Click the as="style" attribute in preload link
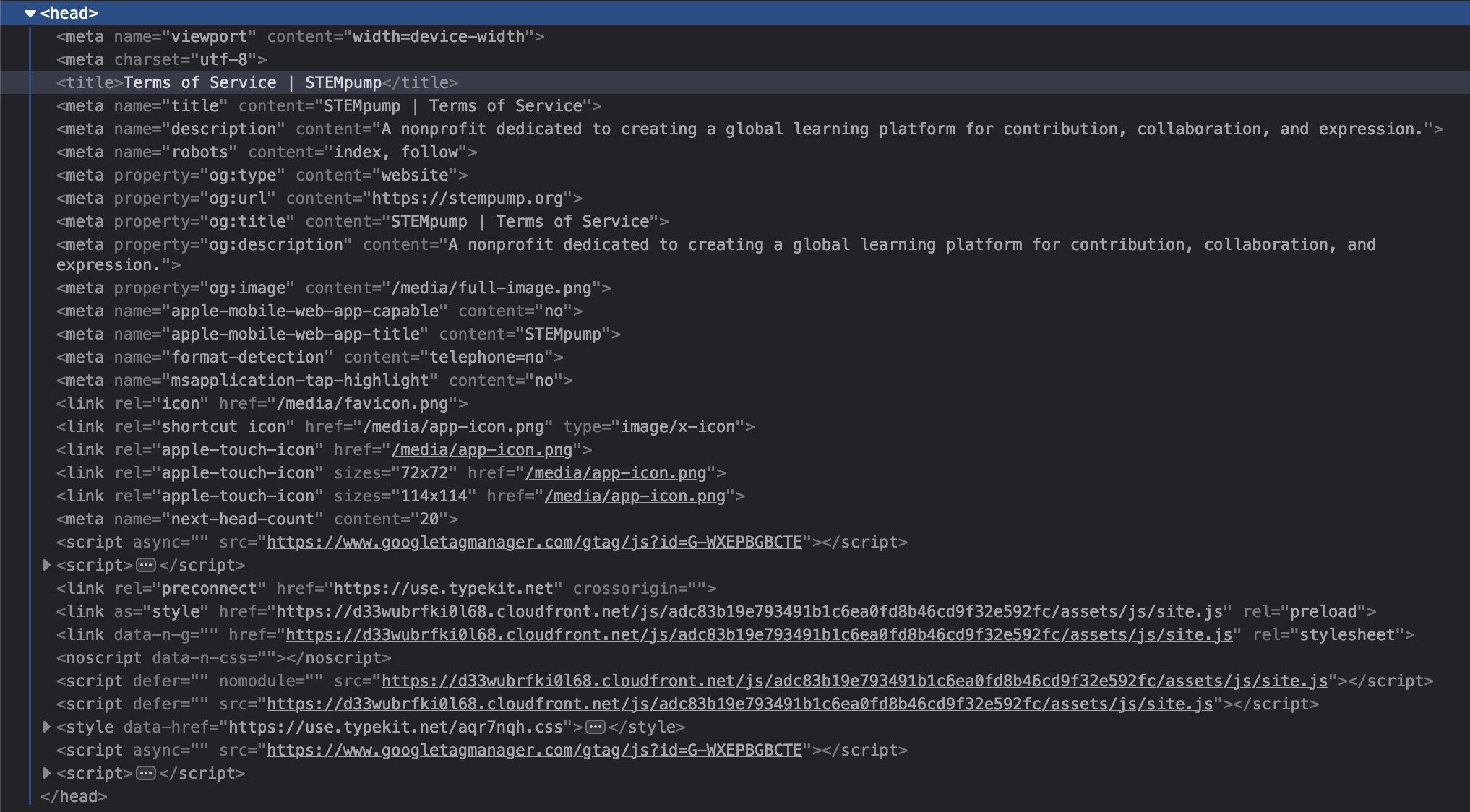Image resolution: width=1470 pixels, height=812 pixels. (x=161, y=611)
